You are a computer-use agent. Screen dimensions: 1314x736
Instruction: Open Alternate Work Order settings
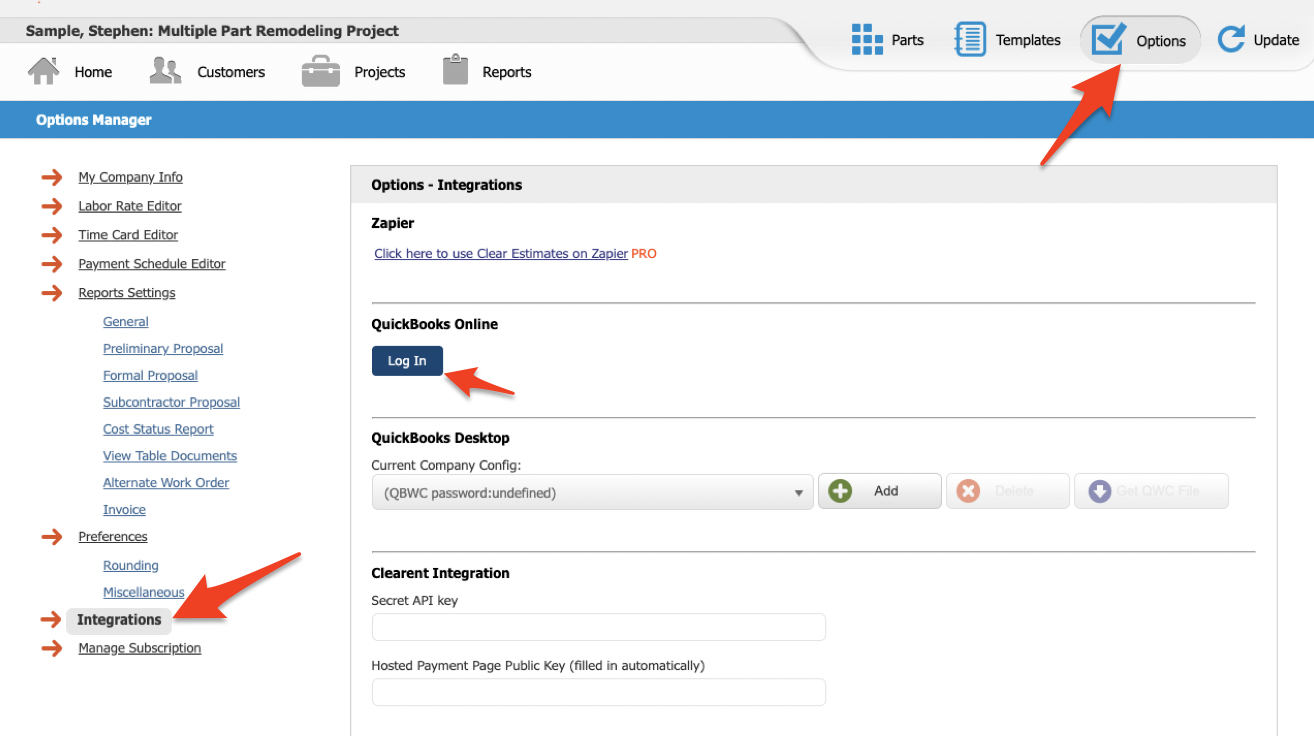(166, 483)
